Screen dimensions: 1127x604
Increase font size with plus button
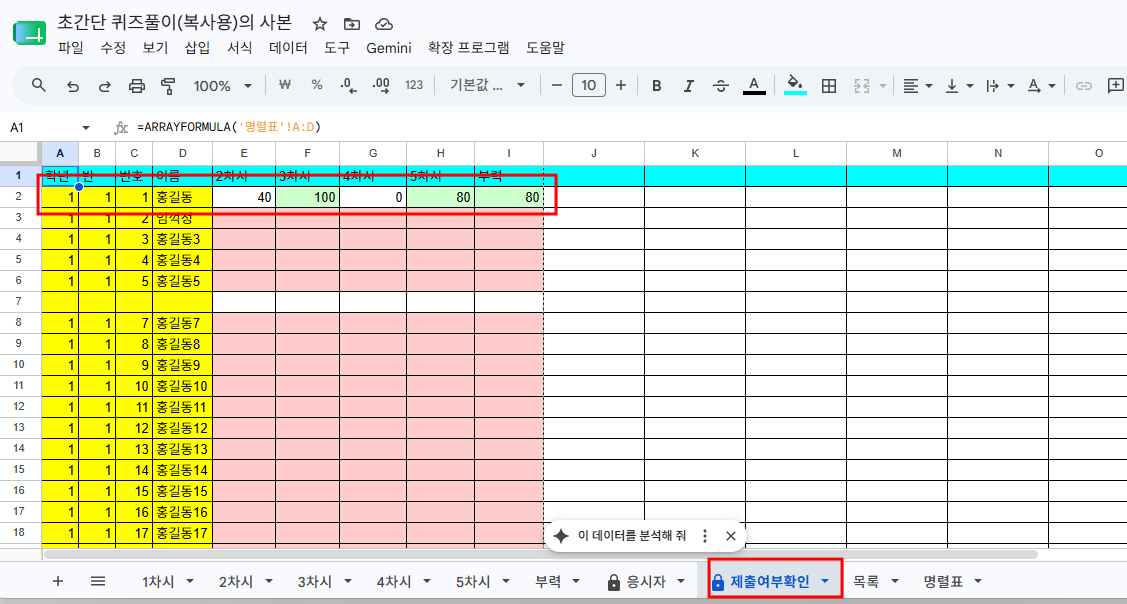pyautogui.click(x=621, y=86)
